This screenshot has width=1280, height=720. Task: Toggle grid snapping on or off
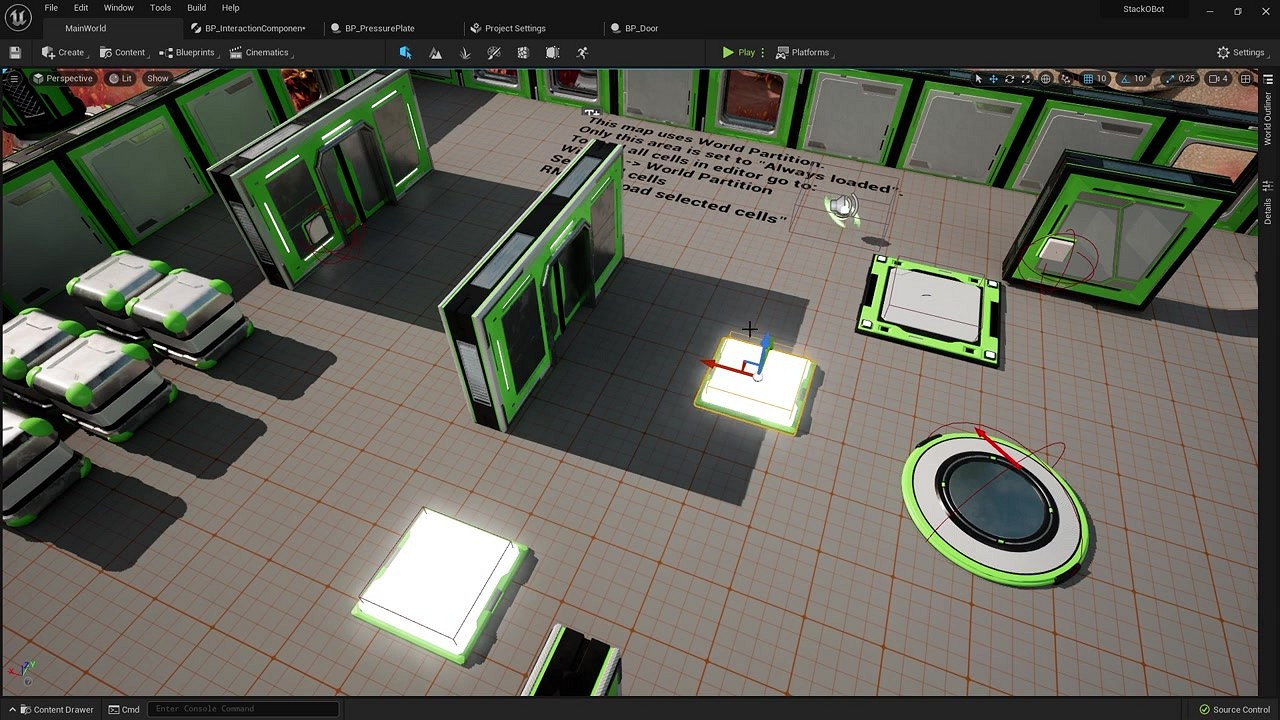pyautogui.click(x=1088, y=78)
